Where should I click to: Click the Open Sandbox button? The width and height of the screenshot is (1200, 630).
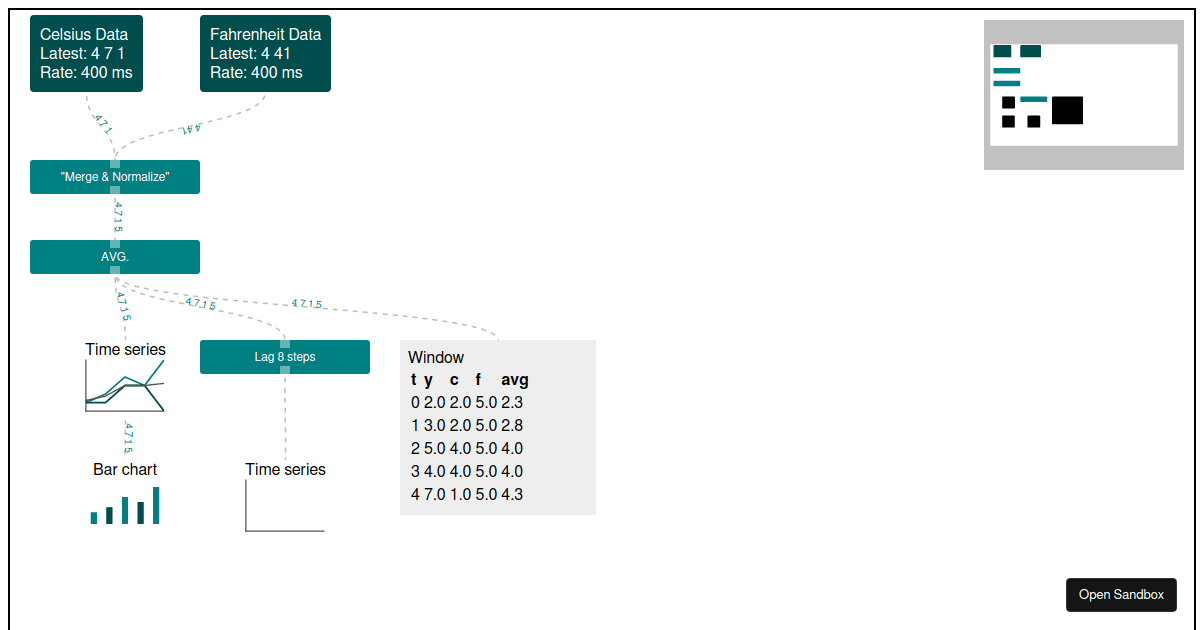click(x=1121, y=594)
